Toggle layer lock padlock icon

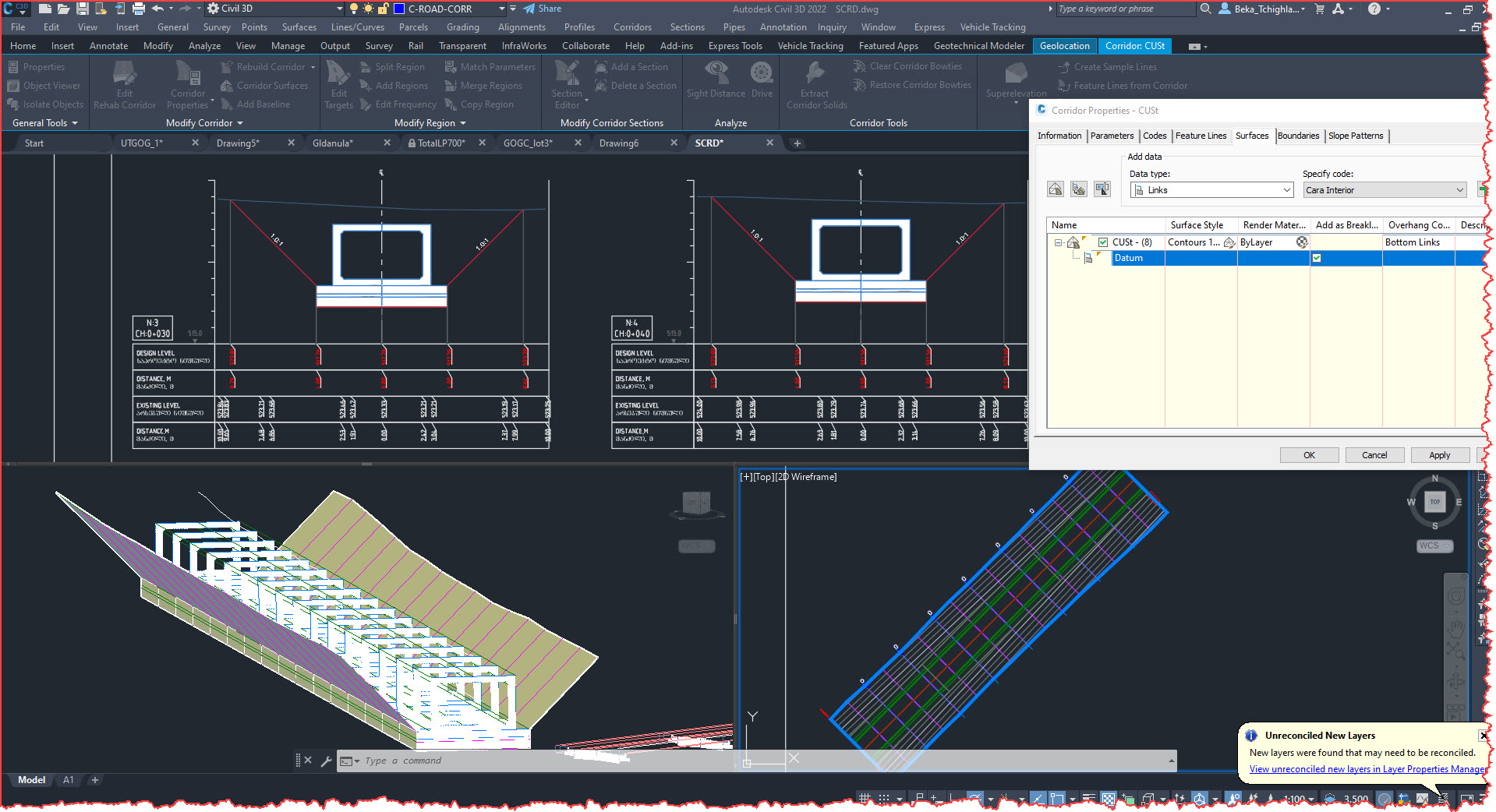383,9
